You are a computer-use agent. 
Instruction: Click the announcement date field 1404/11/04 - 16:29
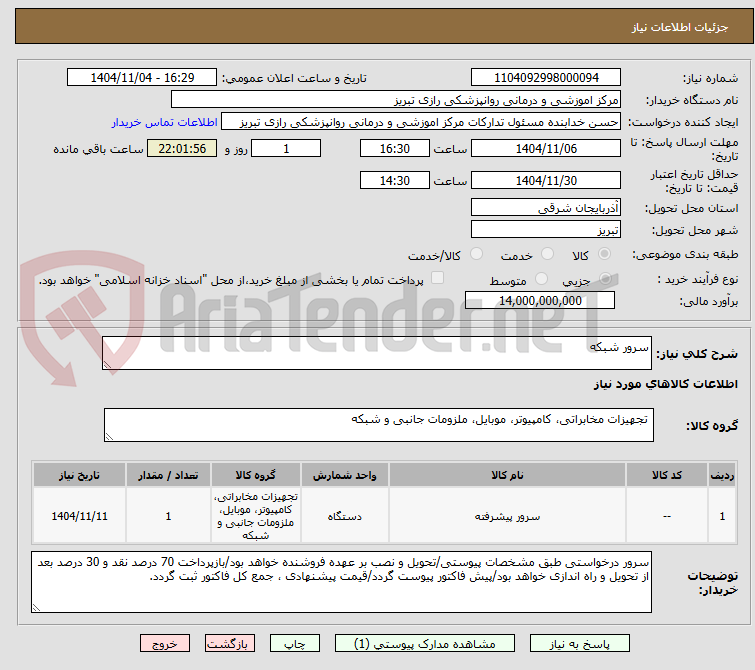coord(142,78)
